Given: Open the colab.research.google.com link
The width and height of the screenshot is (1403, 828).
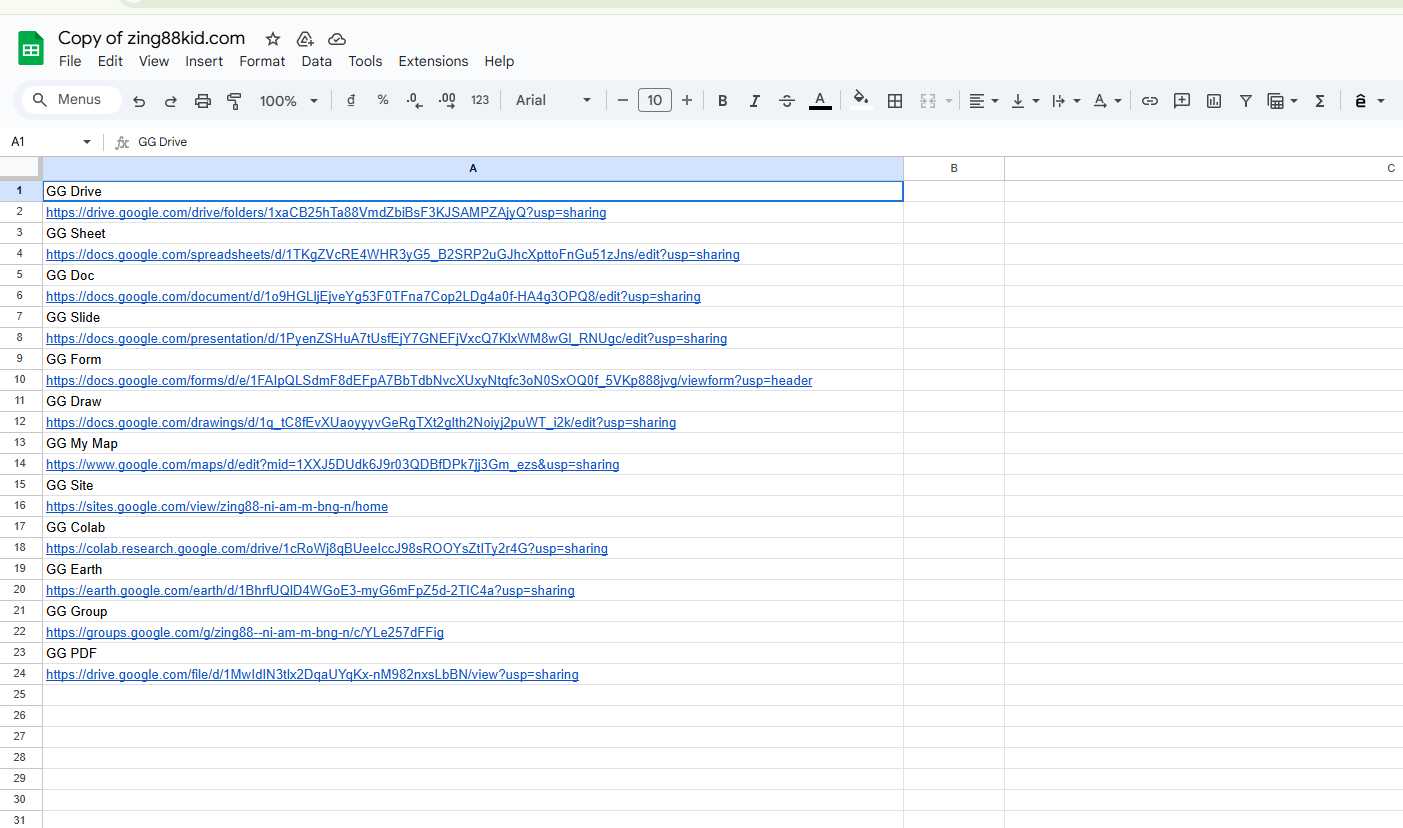Looking at the screenshot, I should point(327,548).
